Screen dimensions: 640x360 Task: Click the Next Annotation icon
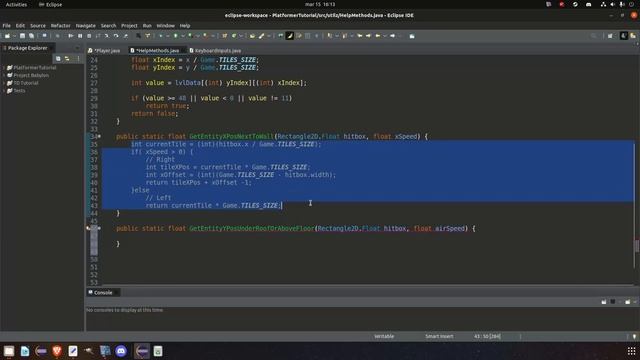329,36
